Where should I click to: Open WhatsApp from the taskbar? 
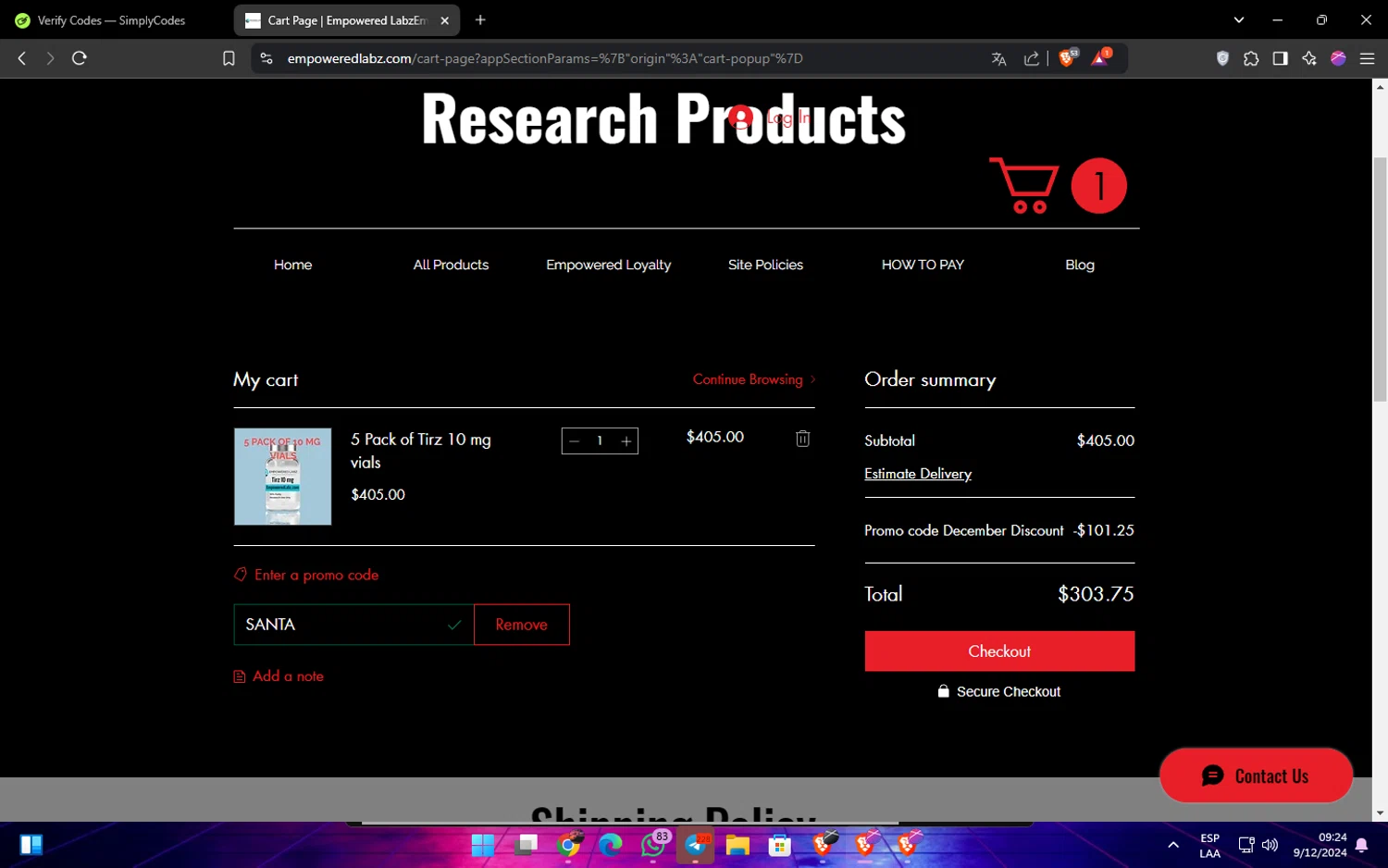click(653, 845)
